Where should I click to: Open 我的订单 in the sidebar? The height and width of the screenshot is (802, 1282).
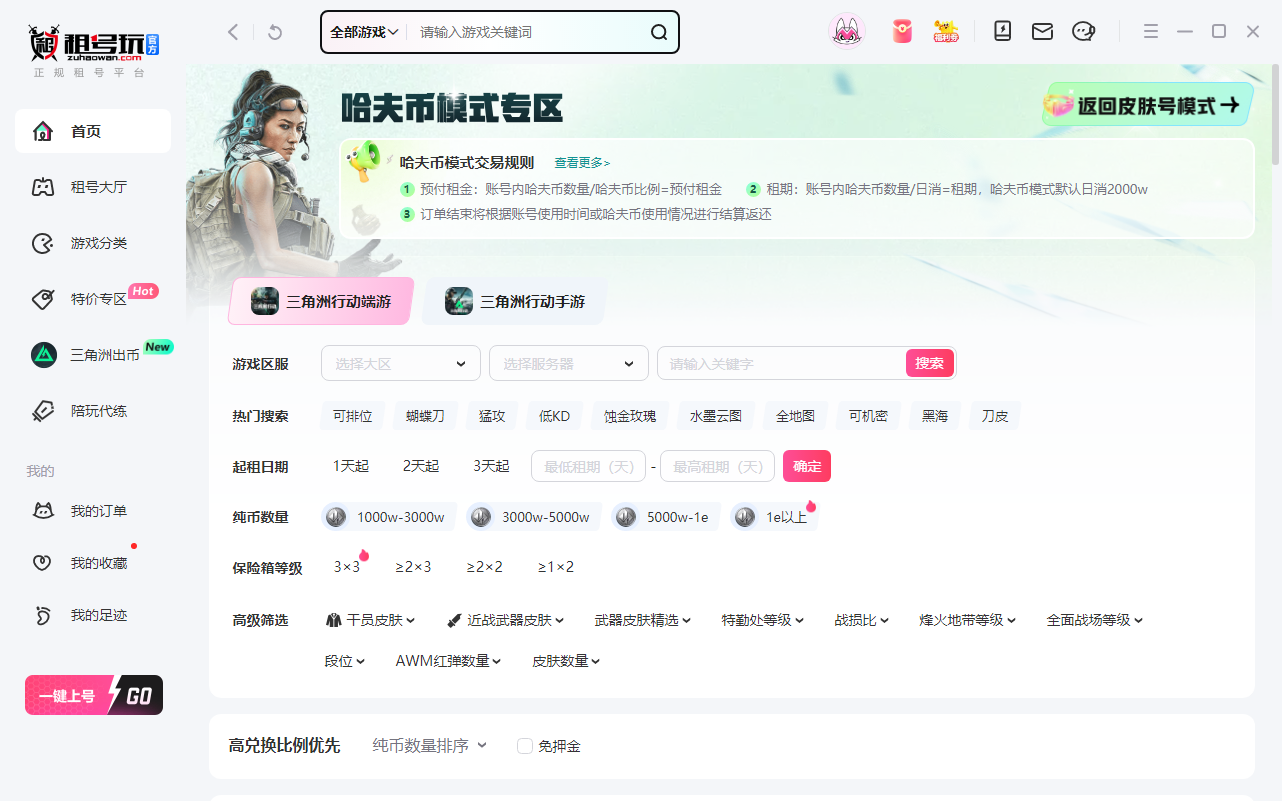tap(93, 511)
